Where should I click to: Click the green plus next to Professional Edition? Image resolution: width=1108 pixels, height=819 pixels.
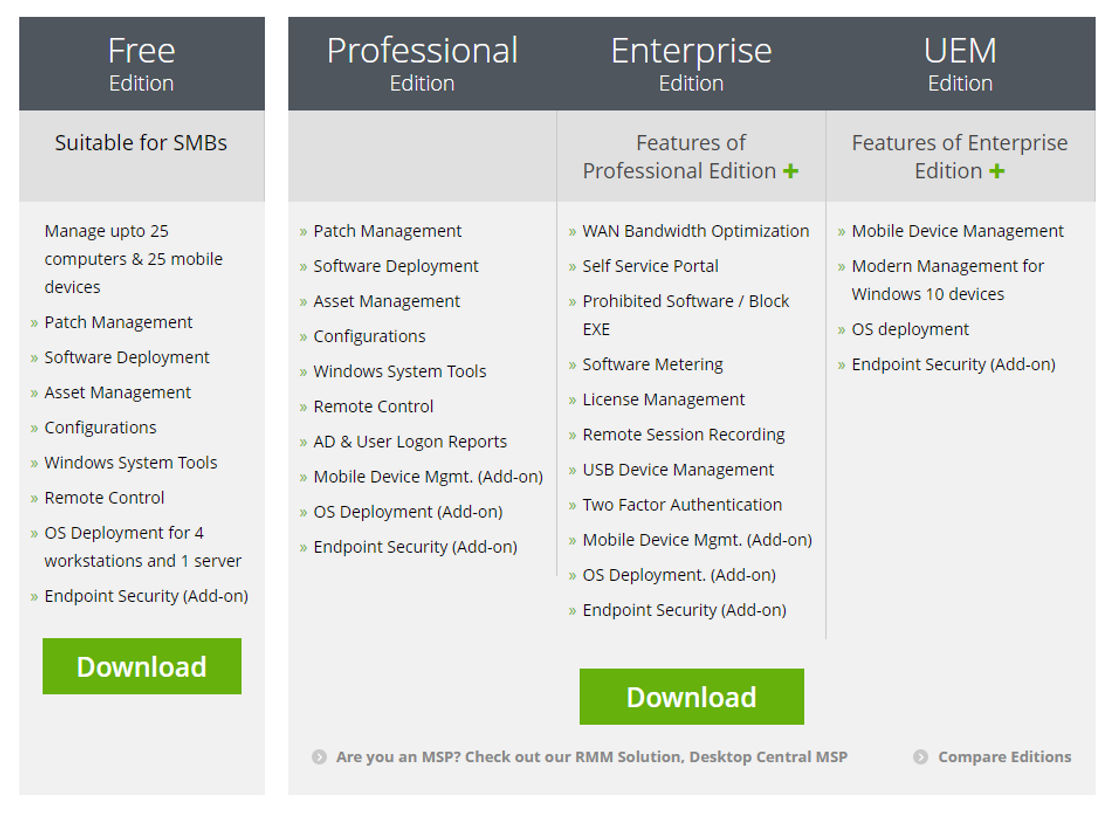[x=791, y=171]
